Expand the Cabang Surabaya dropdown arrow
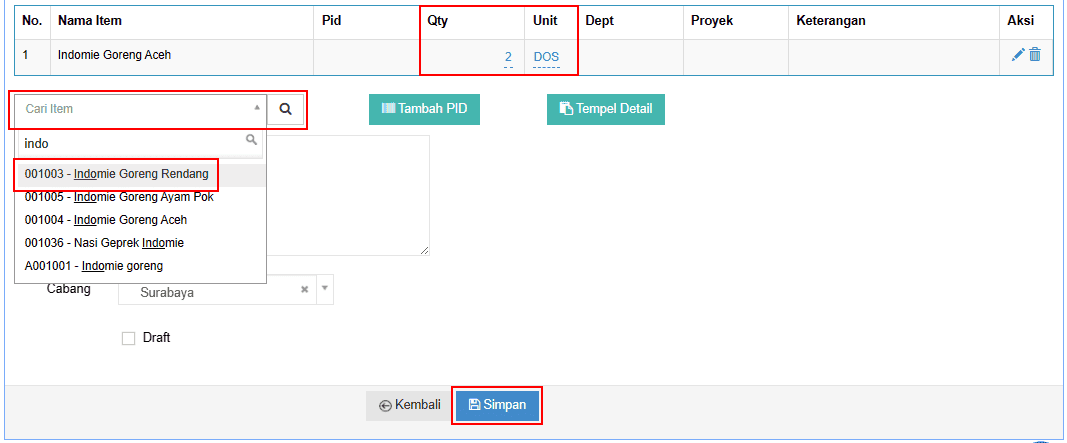1067x443 pixels. point(325,289)
